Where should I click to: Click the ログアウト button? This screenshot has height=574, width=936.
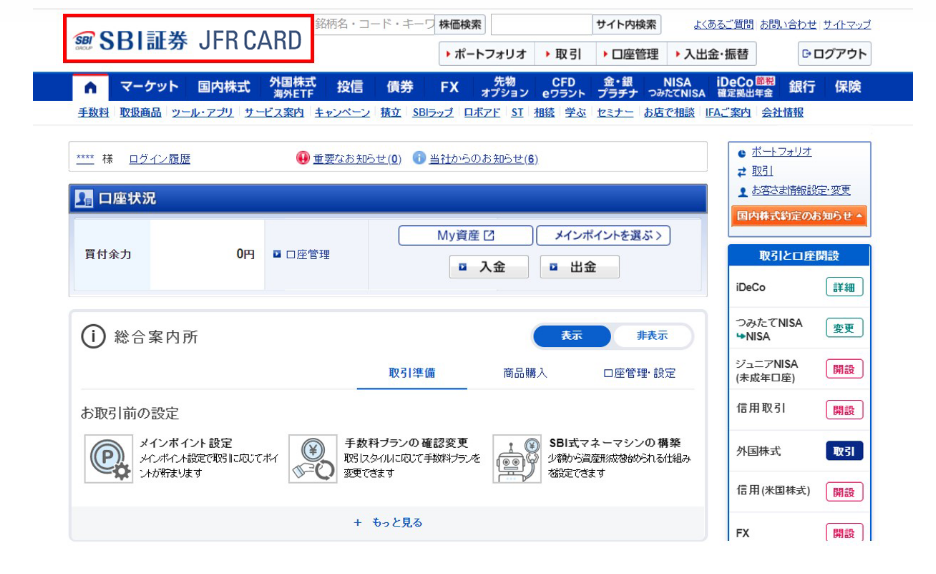point(835,54)
